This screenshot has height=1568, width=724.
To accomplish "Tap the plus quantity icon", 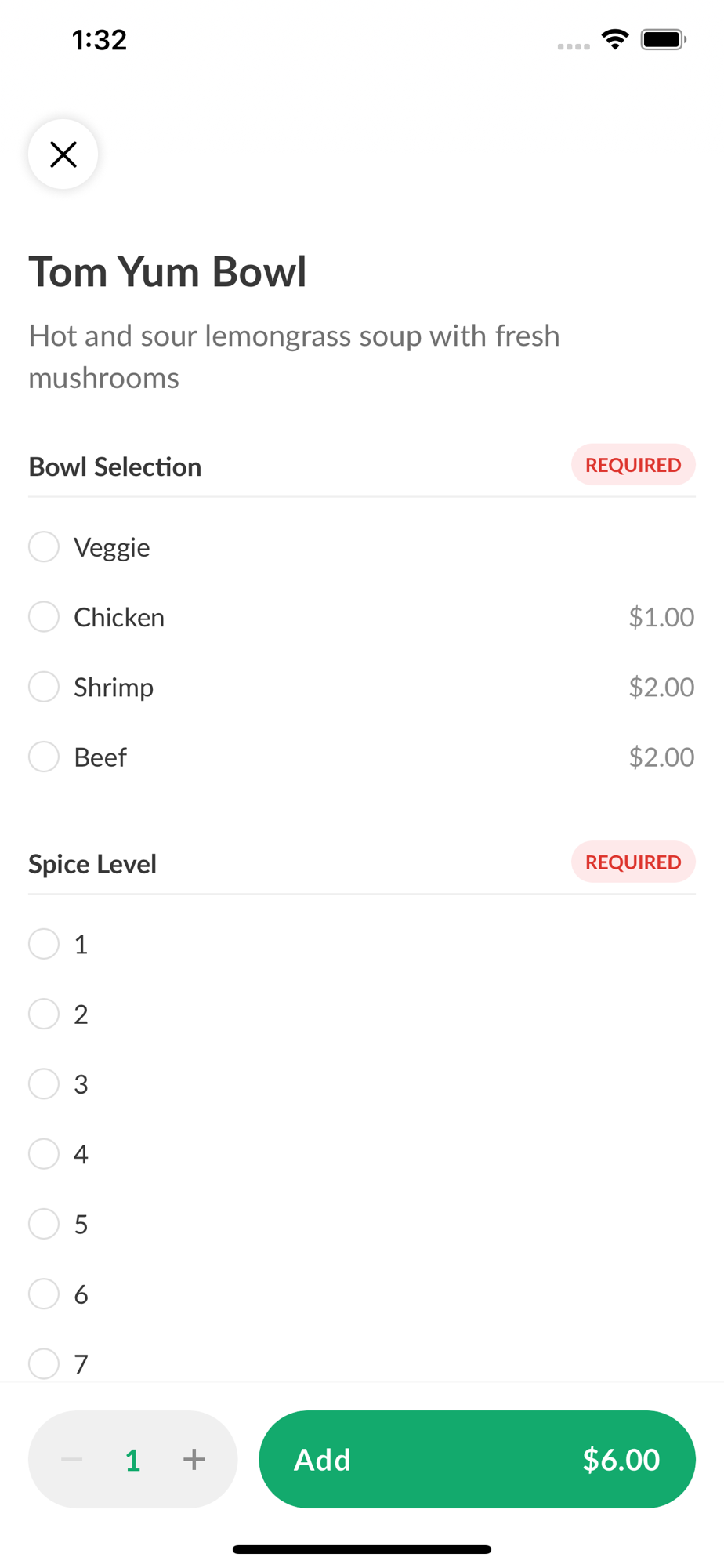I will click(194, 1459).
